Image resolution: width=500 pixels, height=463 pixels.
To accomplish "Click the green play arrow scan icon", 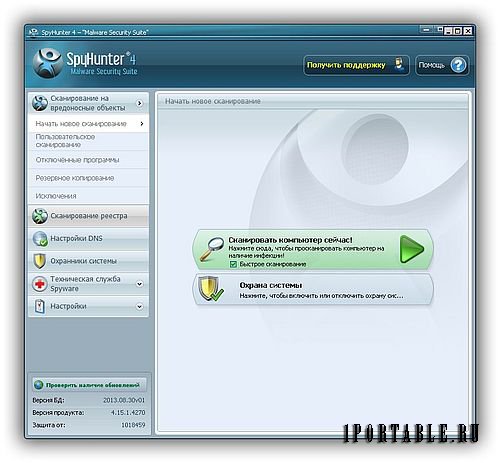I will pyautogui.click(x=411, y=249).
